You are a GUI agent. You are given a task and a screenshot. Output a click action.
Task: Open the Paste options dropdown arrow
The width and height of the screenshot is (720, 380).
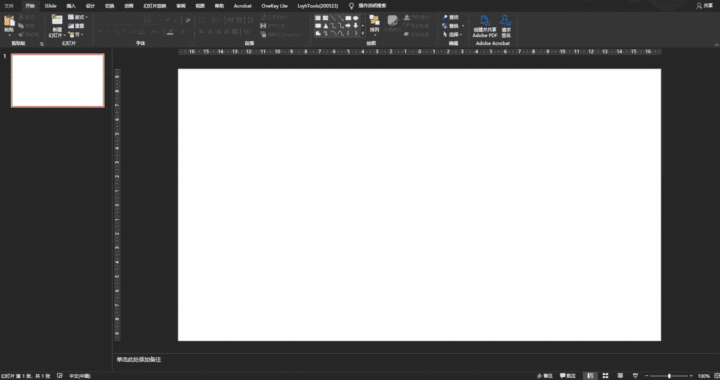pyautogui.click(x=9, y=34)
